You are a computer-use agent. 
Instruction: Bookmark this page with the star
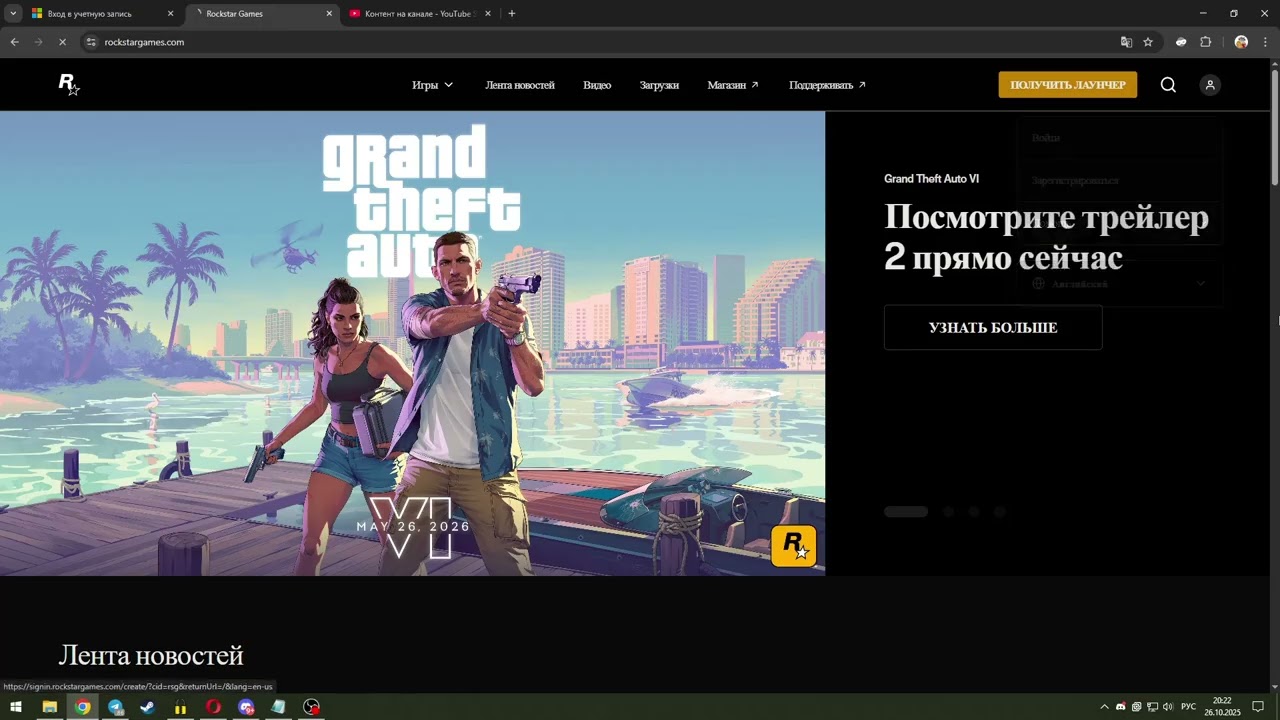tap(1148, 42)
